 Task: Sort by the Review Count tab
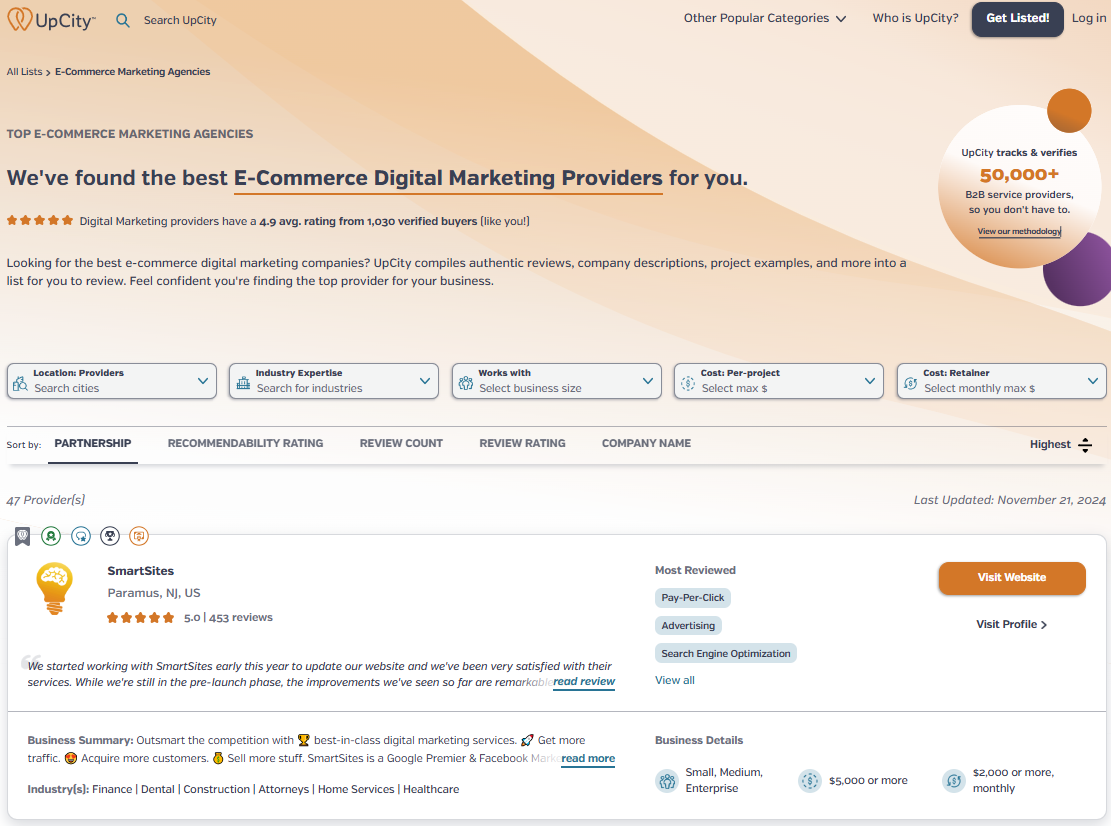[x=401, y=443]
